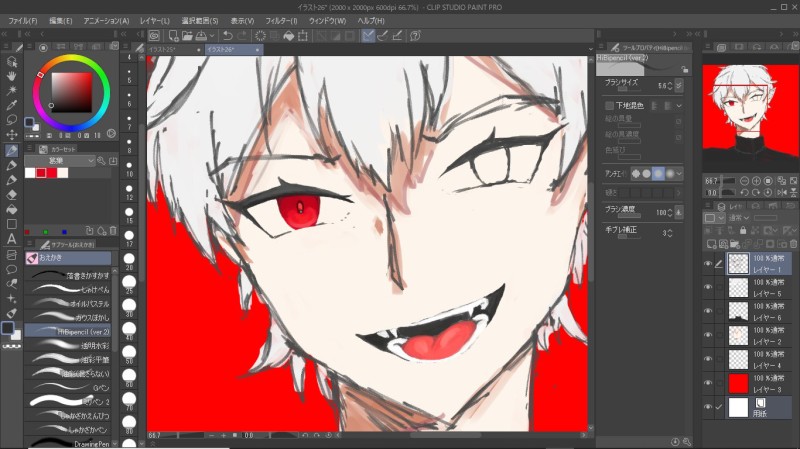Hide layer レイヤー 4 with eye icon
The width and height of the screenshot is (800, 449).
[x=708, y=359]
